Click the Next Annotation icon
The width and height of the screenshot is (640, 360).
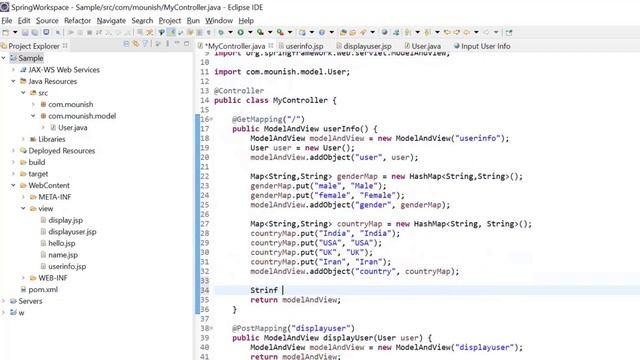click(408, 32)
